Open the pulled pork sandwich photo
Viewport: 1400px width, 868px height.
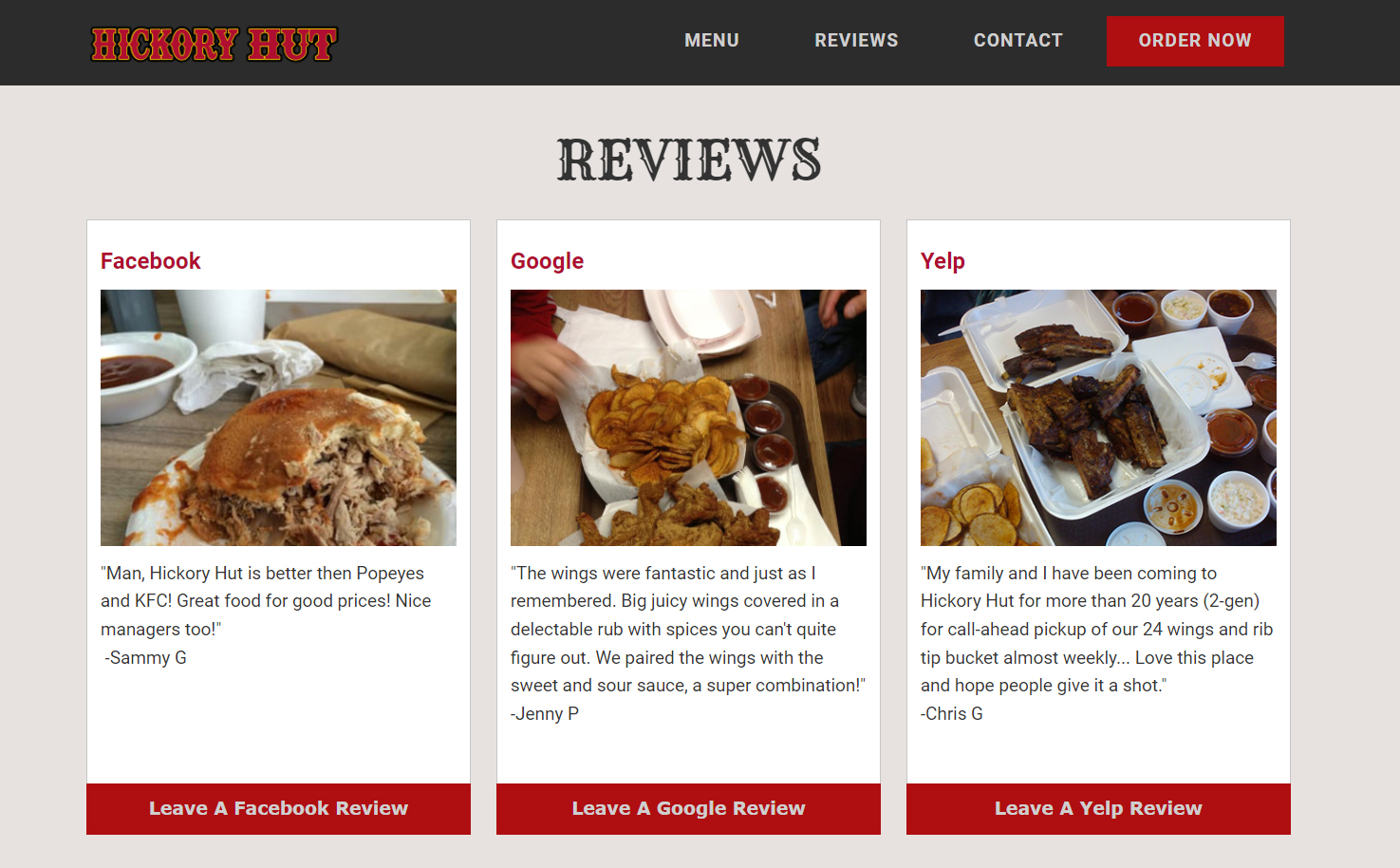(x=278, y=418)
